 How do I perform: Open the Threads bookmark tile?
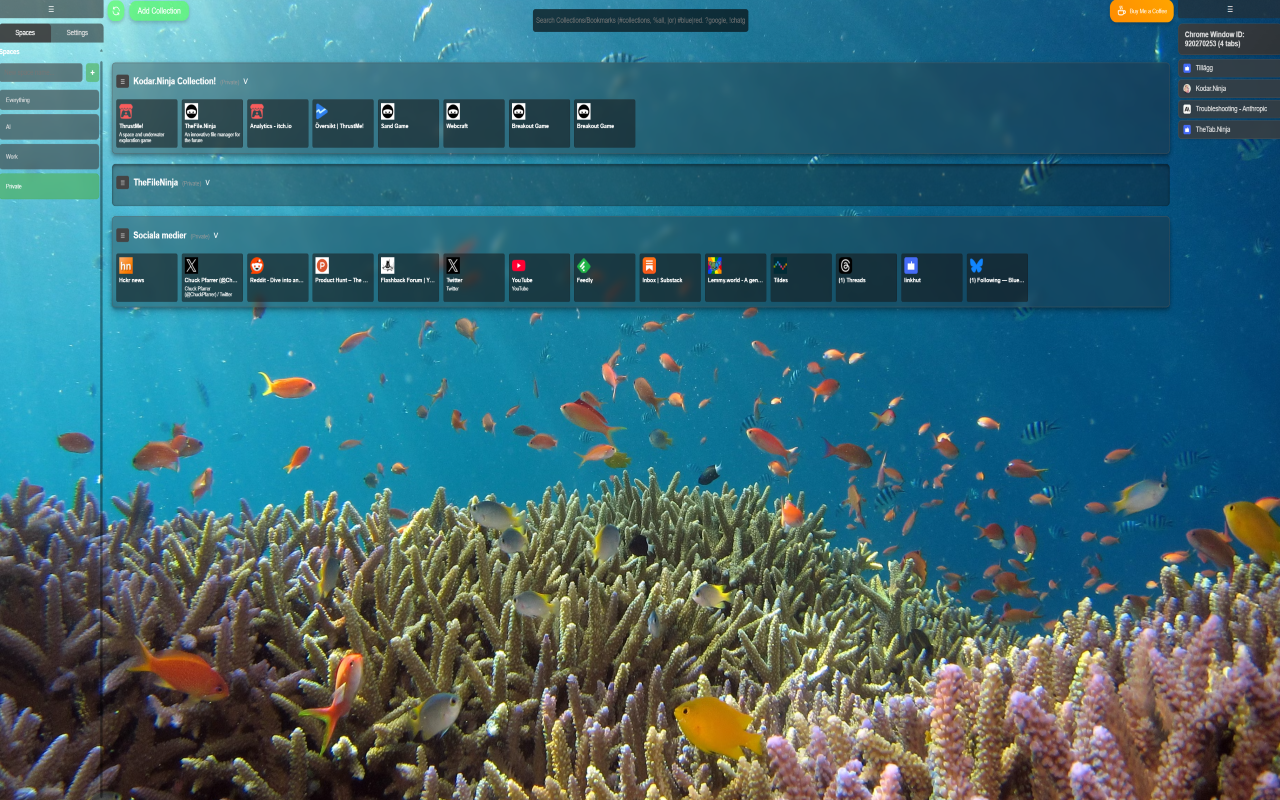pos(866,277)
